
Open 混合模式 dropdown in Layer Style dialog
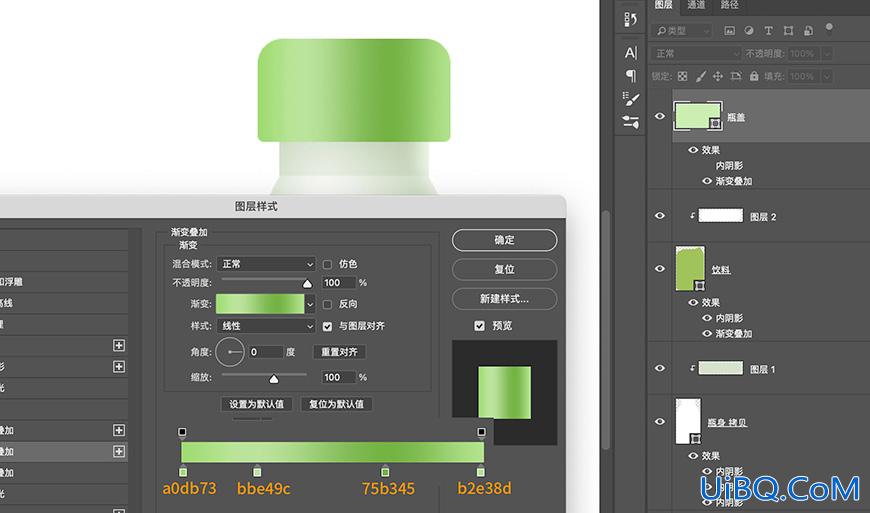click(266, 264)
